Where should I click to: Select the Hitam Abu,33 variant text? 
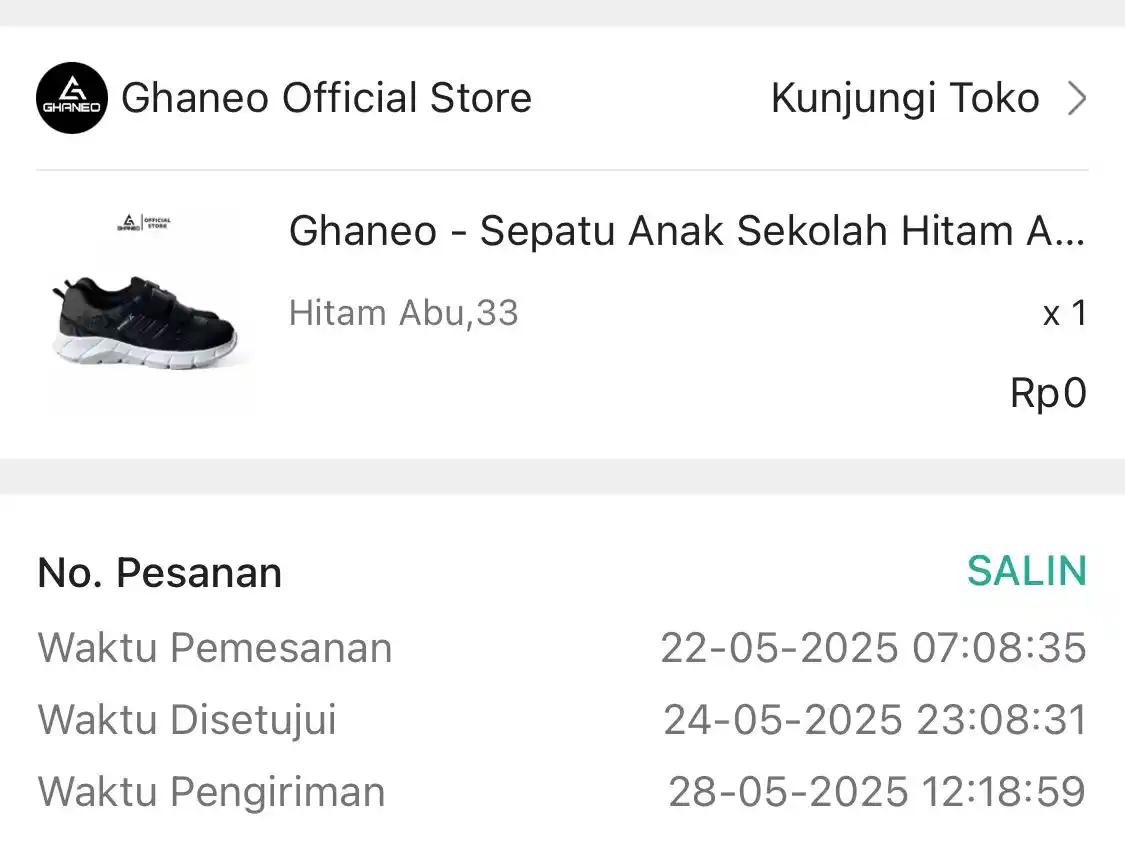(403, 313)
